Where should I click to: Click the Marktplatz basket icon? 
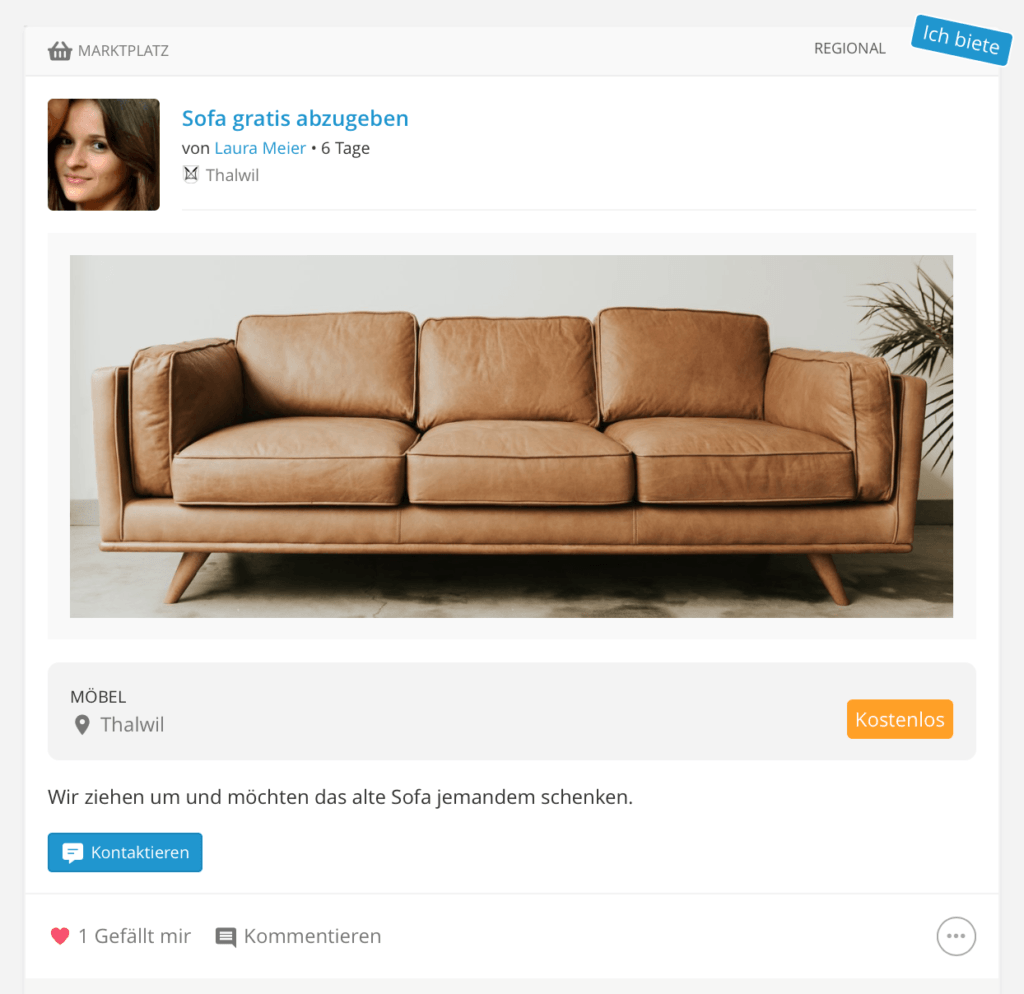click(60, 50)
